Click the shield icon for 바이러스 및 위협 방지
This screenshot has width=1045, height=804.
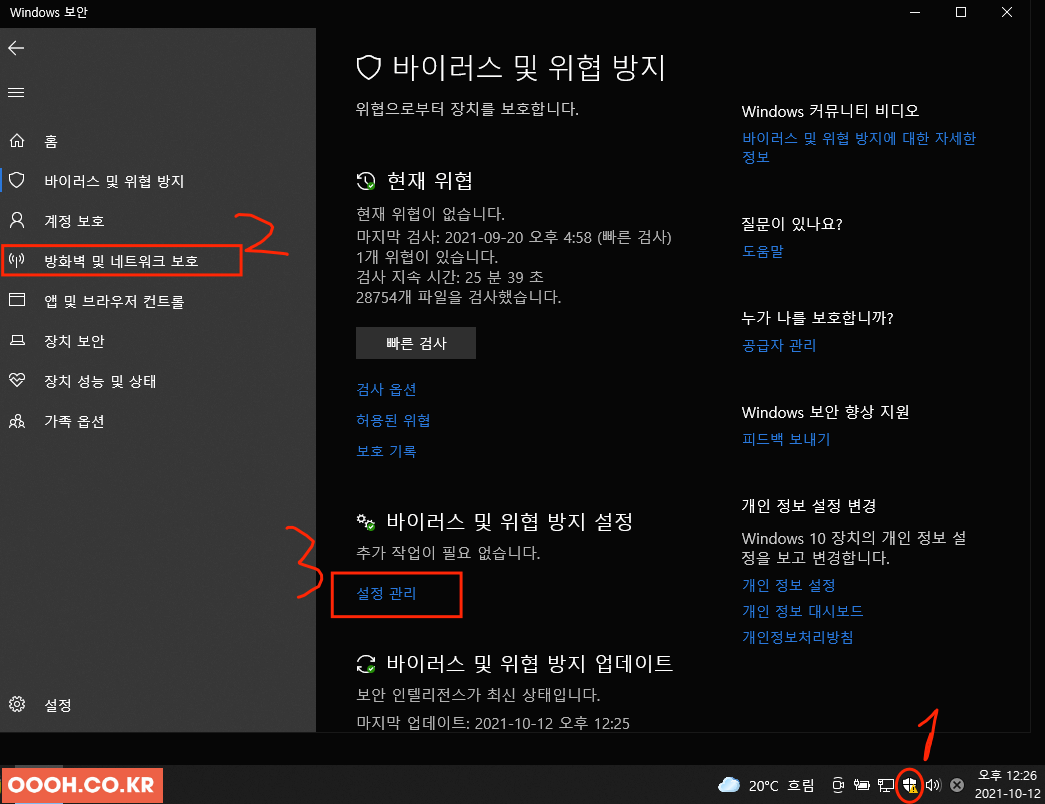point(17,180)
